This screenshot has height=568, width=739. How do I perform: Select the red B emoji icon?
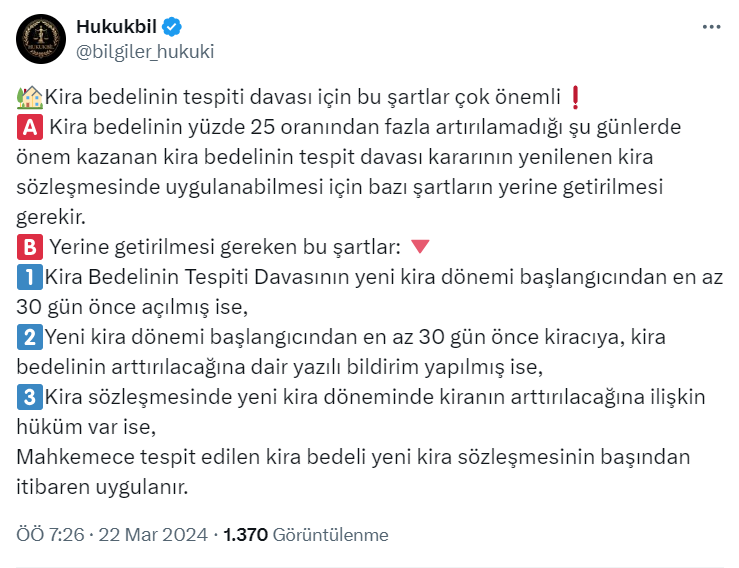coord(29,247)
